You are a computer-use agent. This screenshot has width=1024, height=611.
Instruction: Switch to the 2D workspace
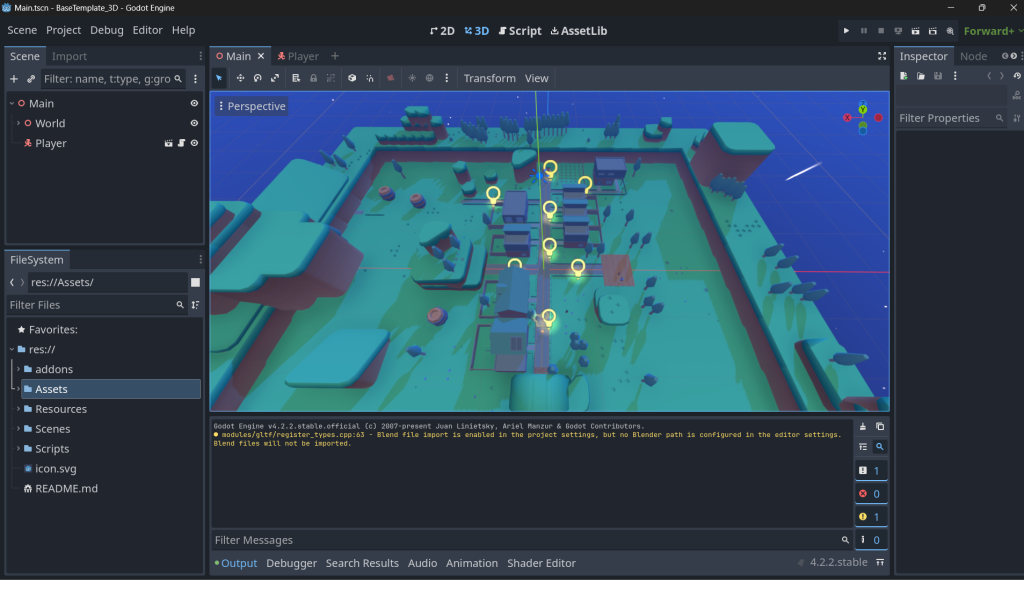(441, 30)
